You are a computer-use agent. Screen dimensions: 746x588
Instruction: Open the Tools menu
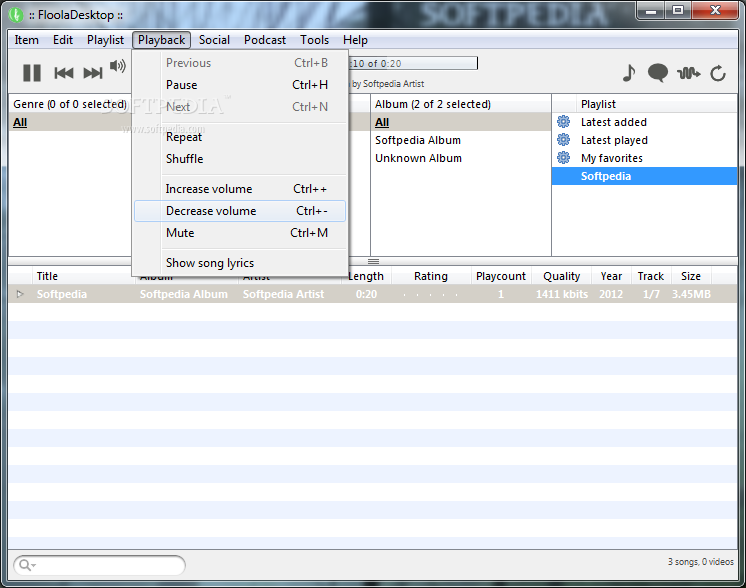[314, 40]
